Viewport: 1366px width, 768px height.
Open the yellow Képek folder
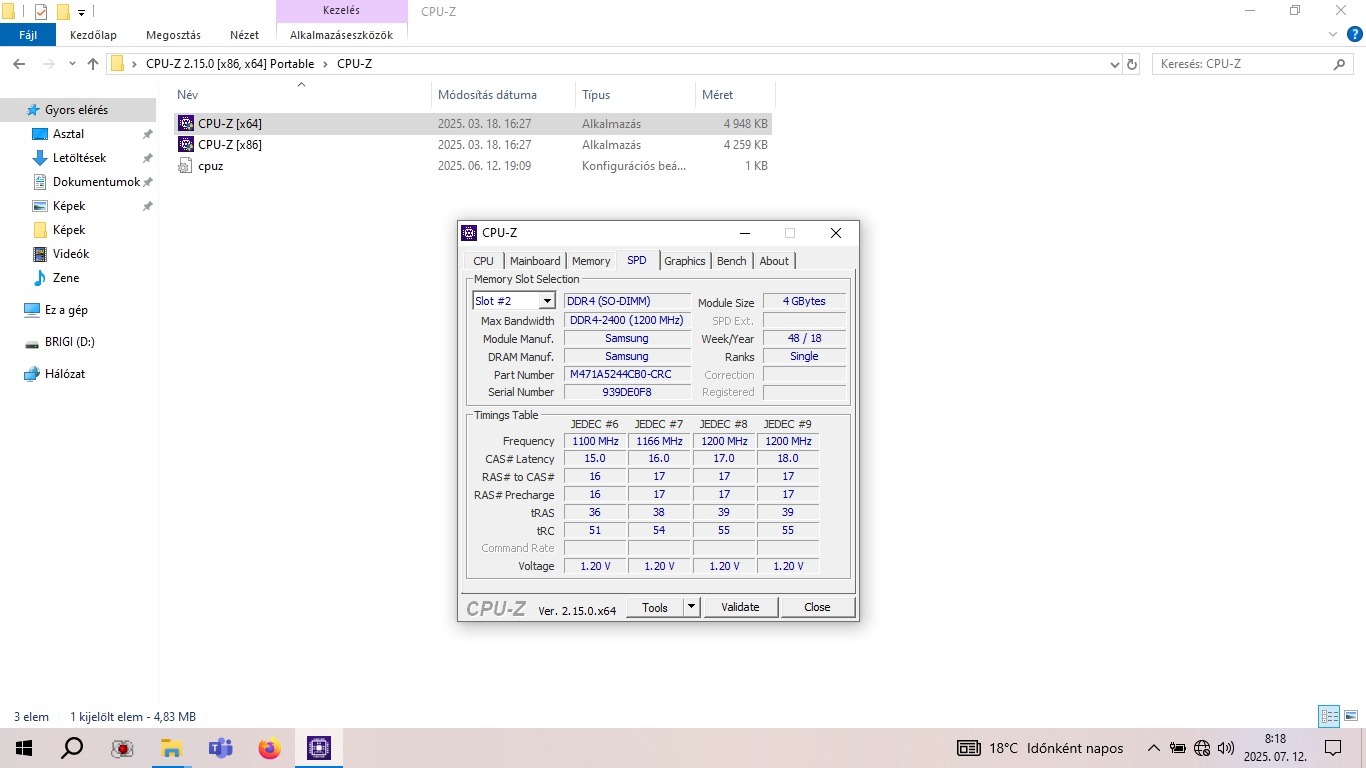tap(69, 230)
